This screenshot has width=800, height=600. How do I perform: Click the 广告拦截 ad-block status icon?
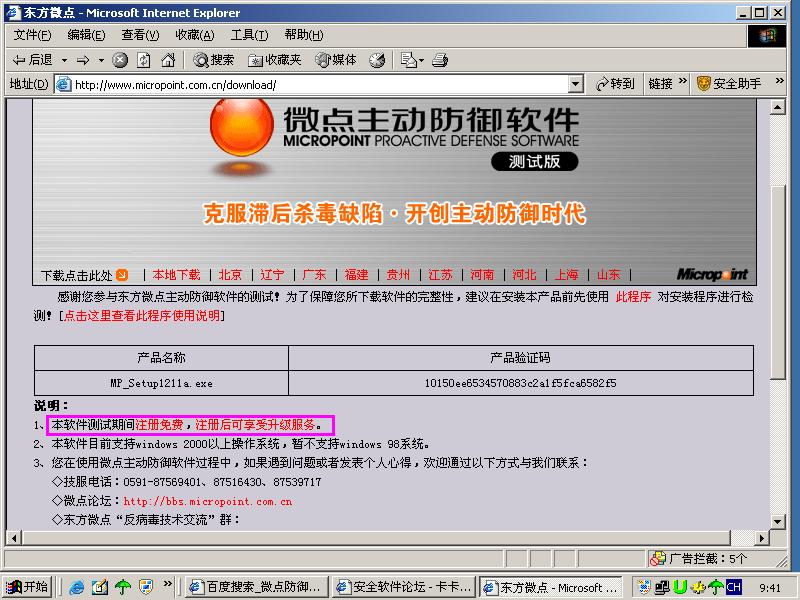pyautogui.click(x=658, y=559)
